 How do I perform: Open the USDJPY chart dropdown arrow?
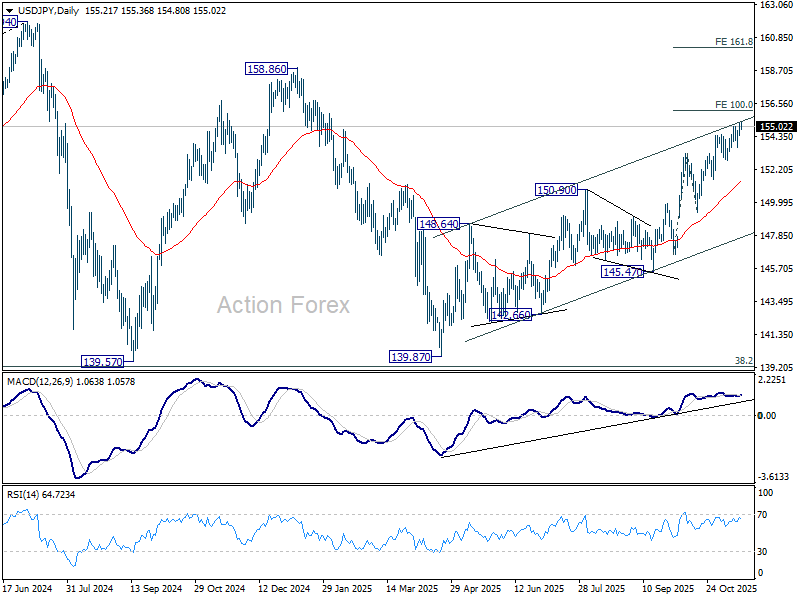(9, 11)
